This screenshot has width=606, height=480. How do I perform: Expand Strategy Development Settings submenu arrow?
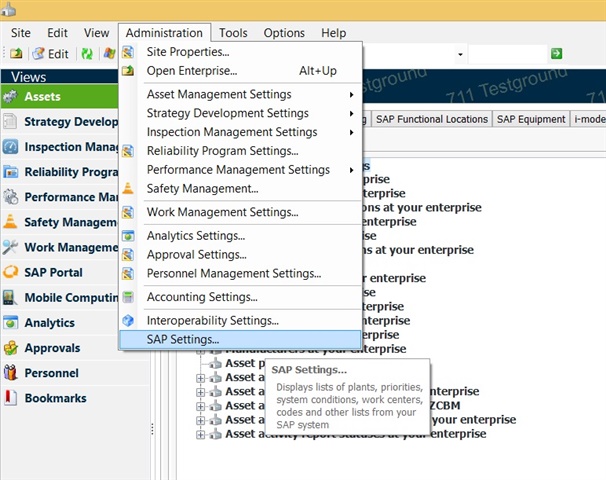(351, 114)
